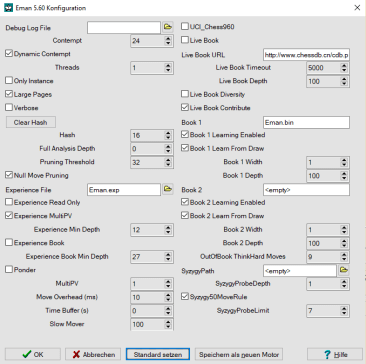The width and height of the screenshot is (366, 364).
Task: Adjust Move Overhead spinner arrows
Action: [x=168, y=297]
